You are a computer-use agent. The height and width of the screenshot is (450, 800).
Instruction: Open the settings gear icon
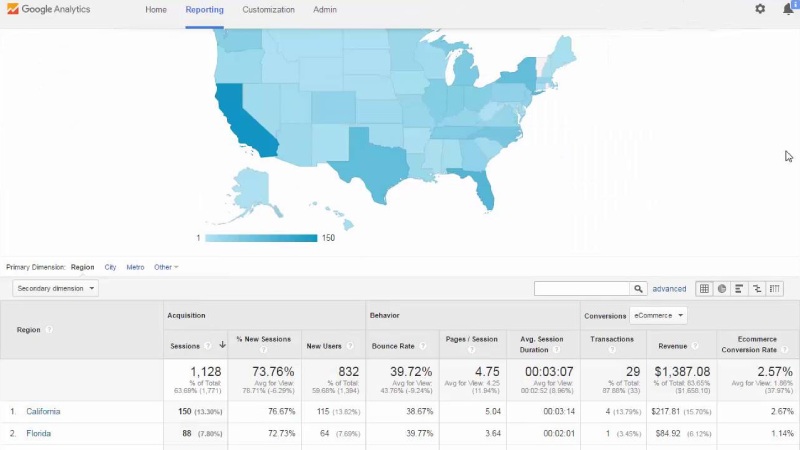(x=760, y=9)
